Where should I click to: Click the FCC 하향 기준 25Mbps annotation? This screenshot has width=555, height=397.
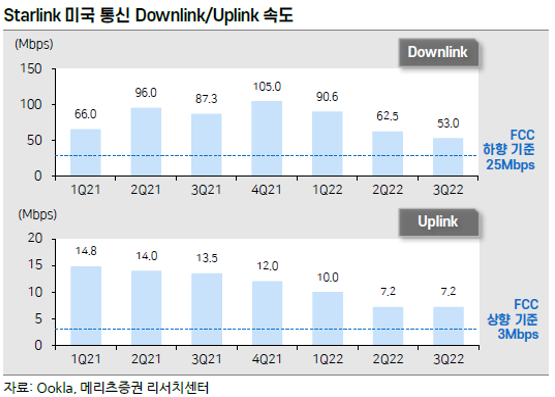point(509,150)
